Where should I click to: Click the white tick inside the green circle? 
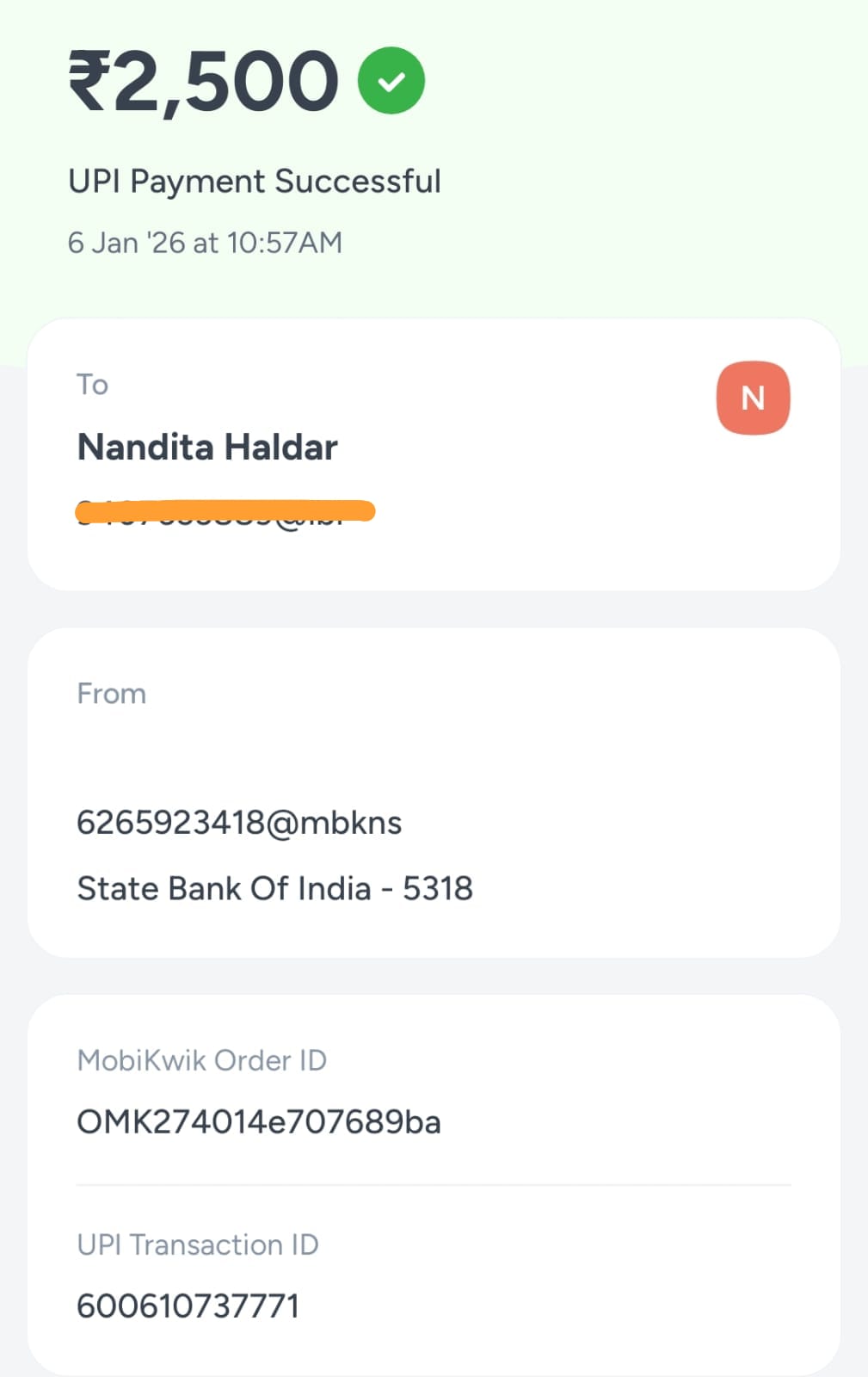click(x=391, y=82)
